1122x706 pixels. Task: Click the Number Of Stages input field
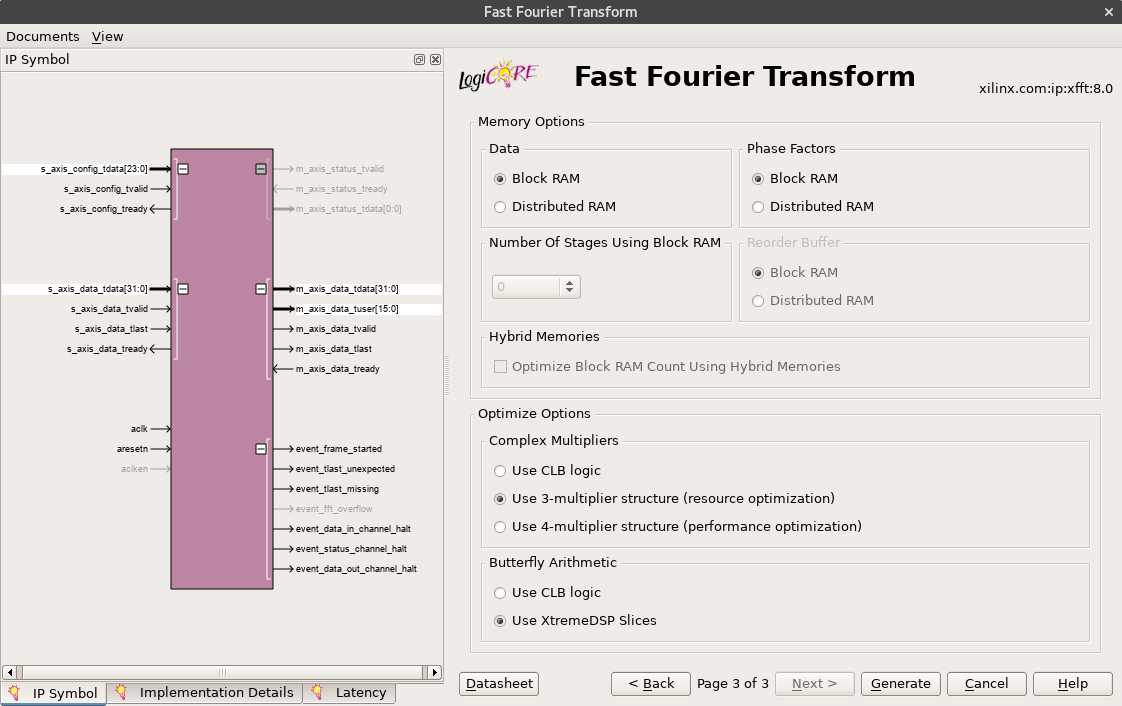(x=526, y=287)
